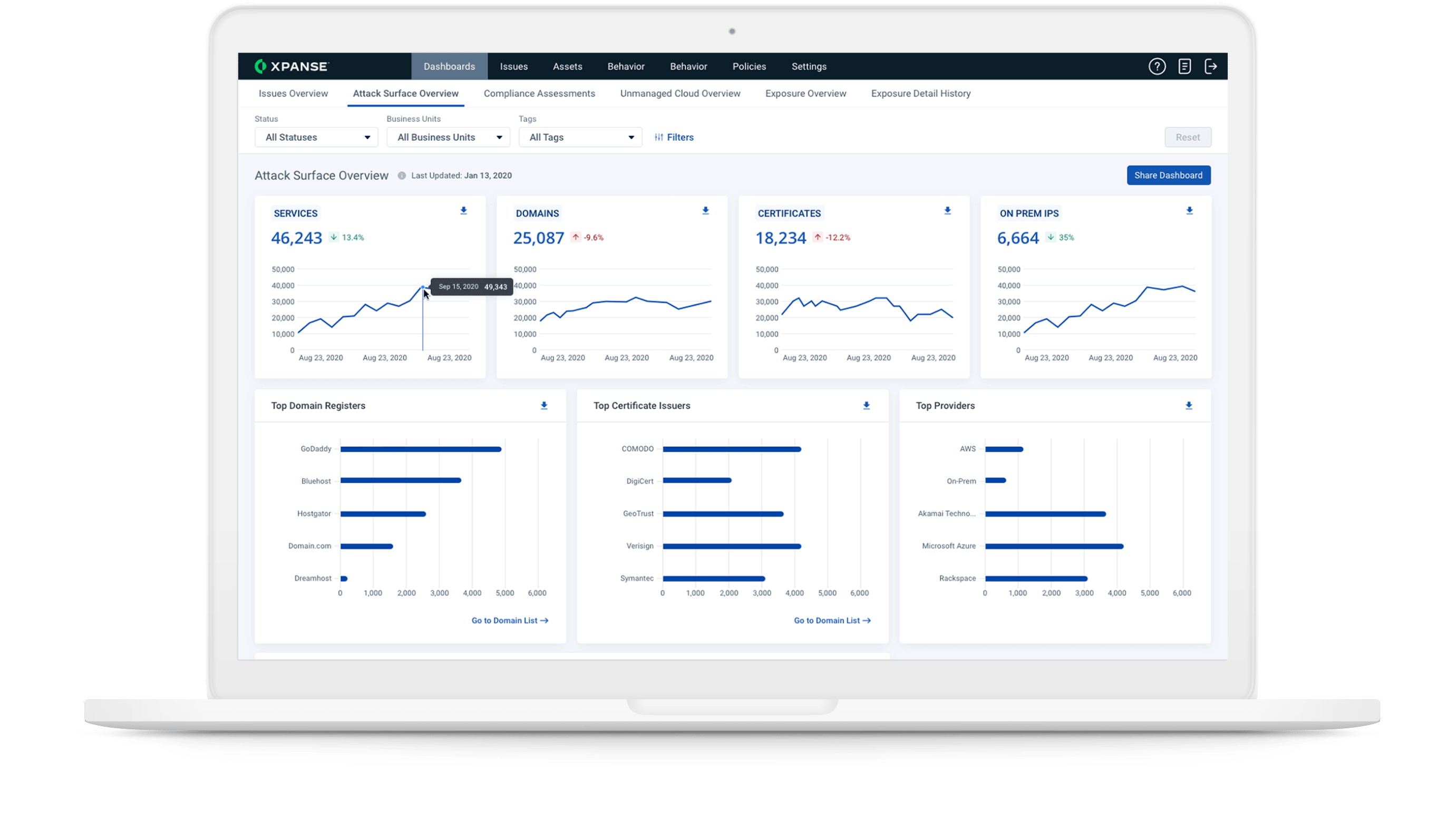Open the Issues menu item
Image resolution: width=1438 pixels, height=840 pixels.
(x=513, y=66)
